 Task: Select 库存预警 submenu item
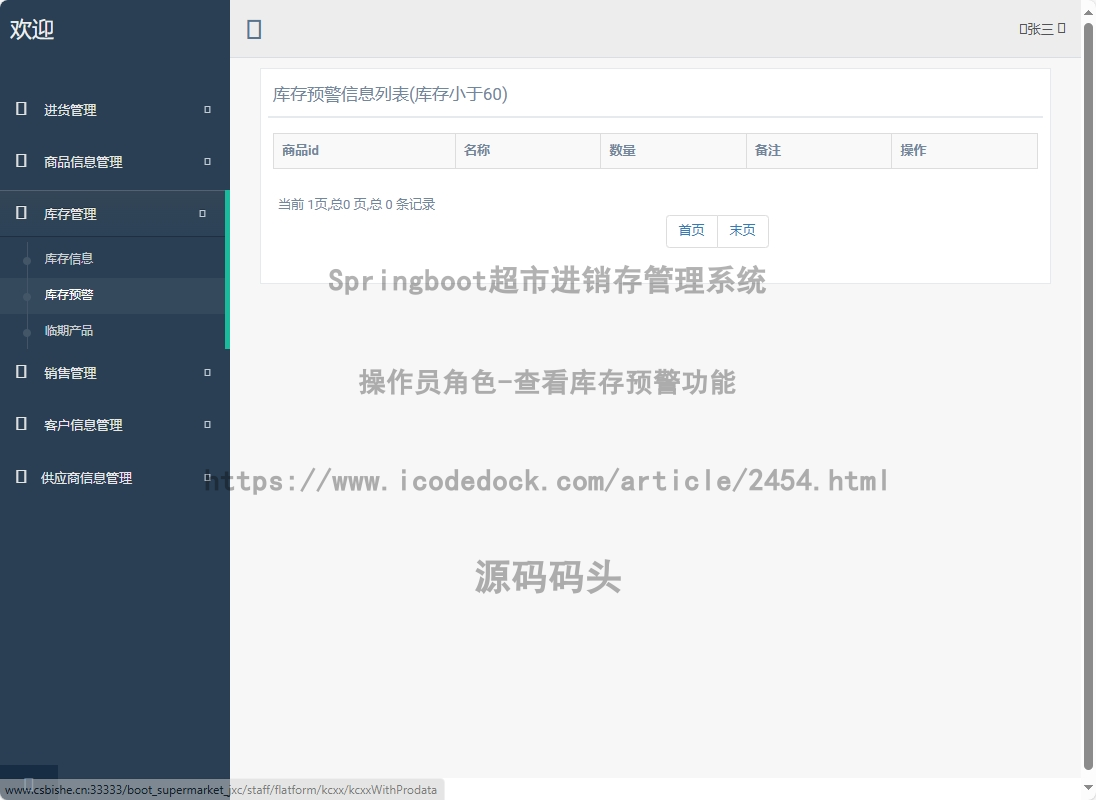pos(68,295)
